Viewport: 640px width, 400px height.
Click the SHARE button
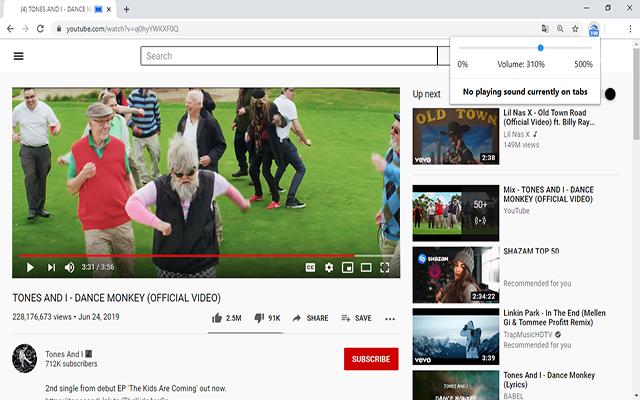coord(309,318)
